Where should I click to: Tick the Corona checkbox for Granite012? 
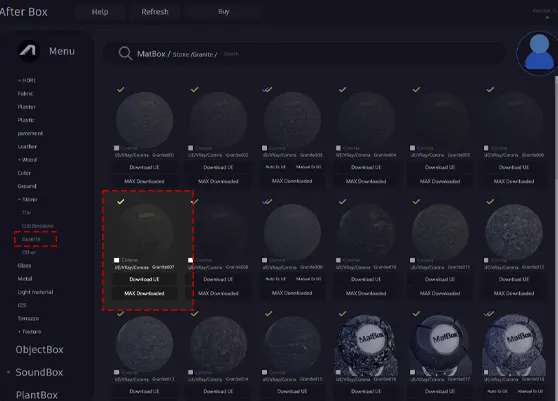point(486,260)
